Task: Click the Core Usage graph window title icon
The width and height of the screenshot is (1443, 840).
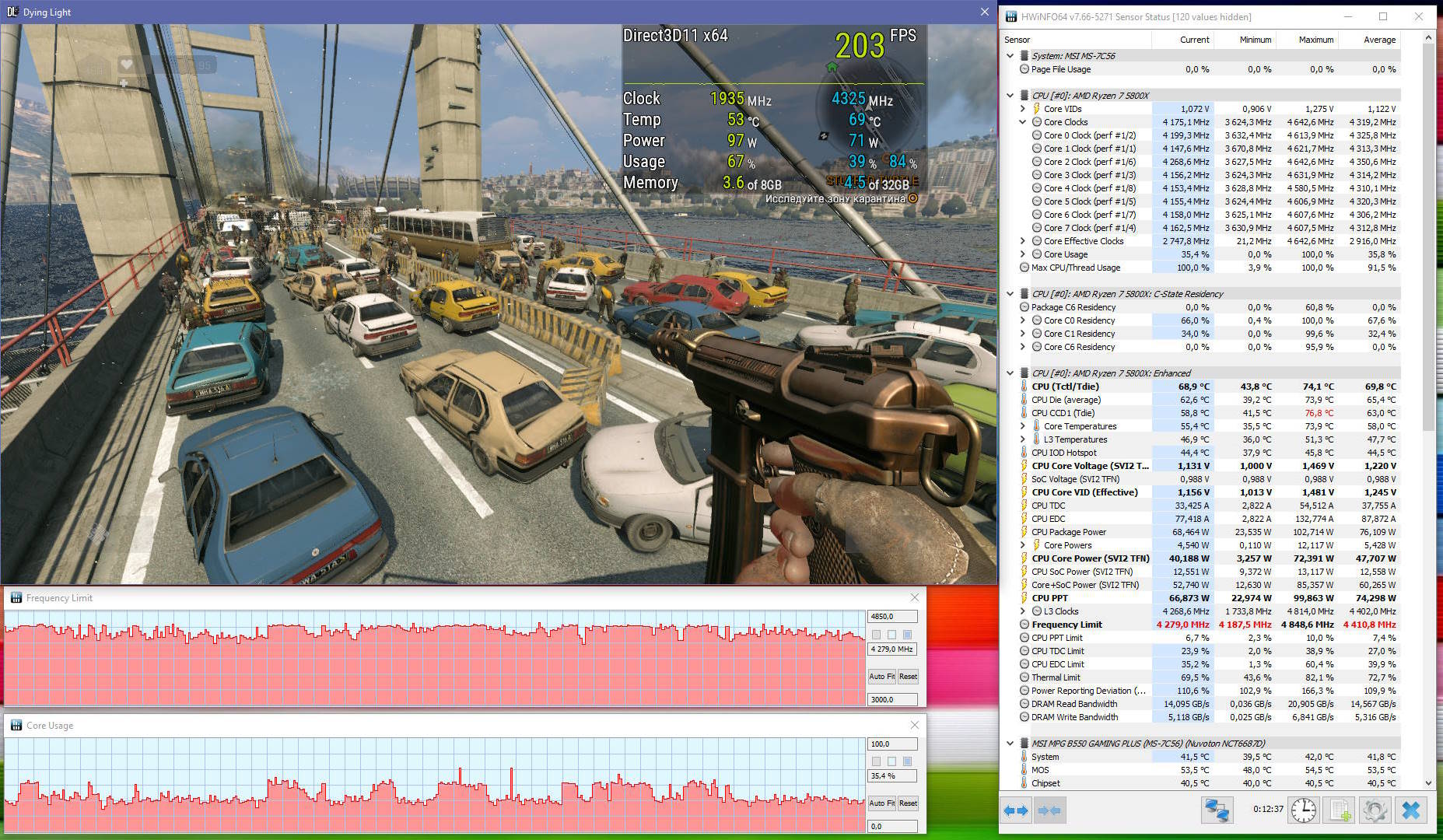Action: (16, 726)
